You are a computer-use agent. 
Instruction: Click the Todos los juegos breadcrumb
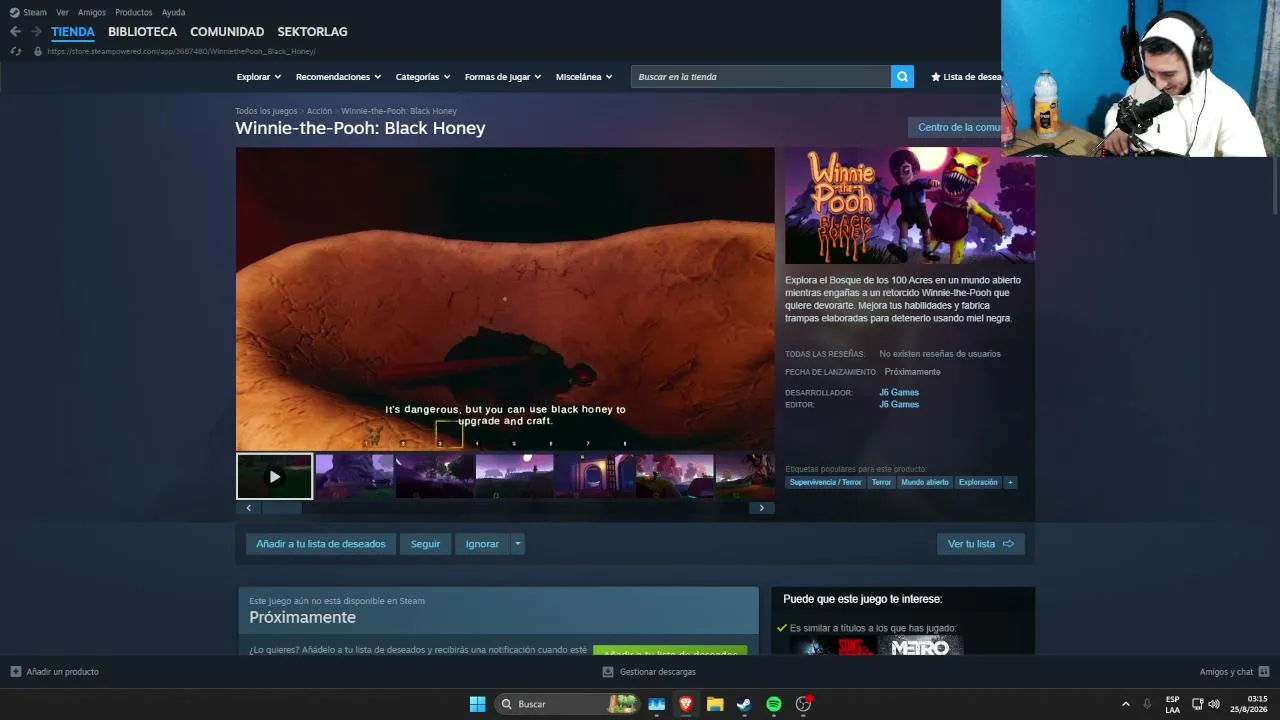coord(266,111)
